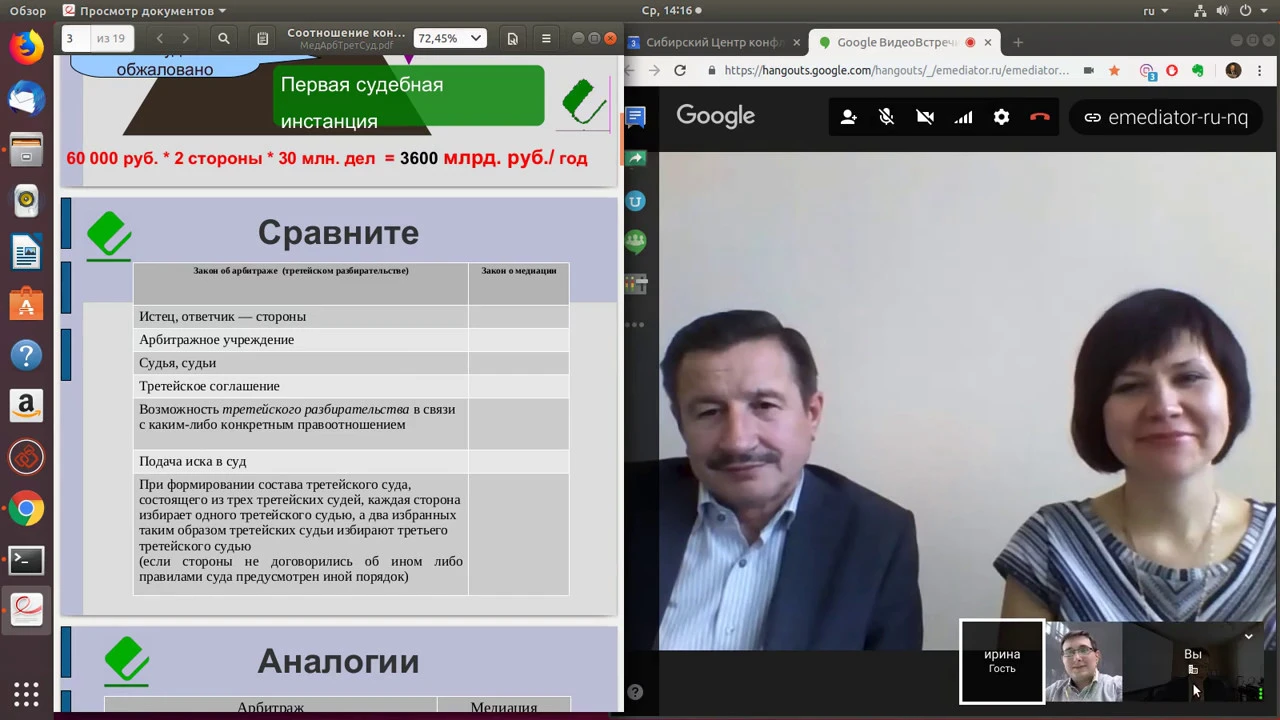Show all applications grid
This screenshot has height=720, width=1280.
pyautogui.click(x=27, y=694)
